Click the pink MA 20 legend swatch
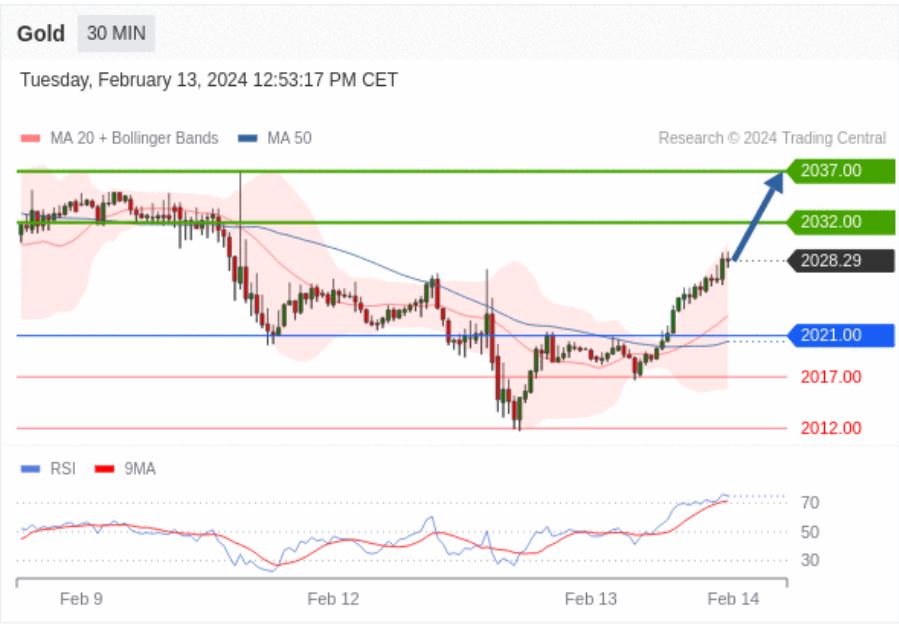Image resolution: width=899 pixels, height=638 pixels. (30, 138)
